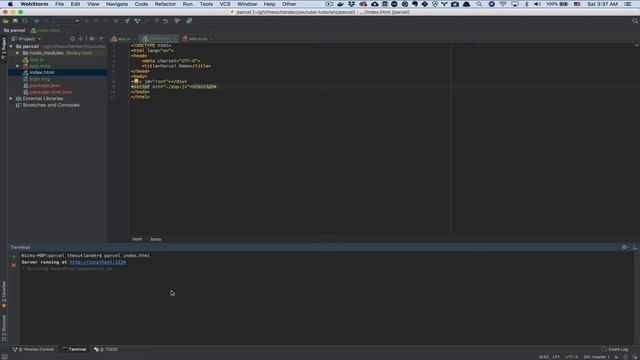Open the TODO tool window tab
The image size is (640, 360).
click(x=106, y=349)
